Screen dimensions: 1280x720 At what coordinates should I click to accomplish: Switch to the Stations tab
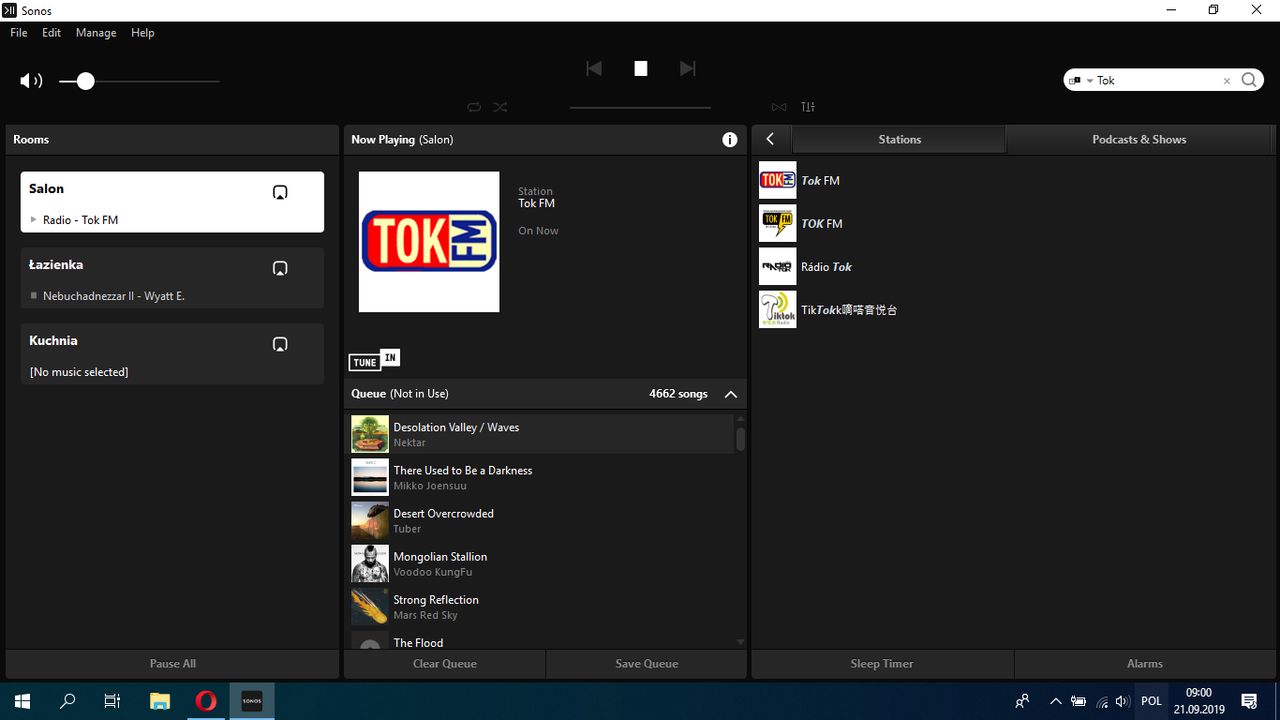pyautogui.click(x=899, y=139)
